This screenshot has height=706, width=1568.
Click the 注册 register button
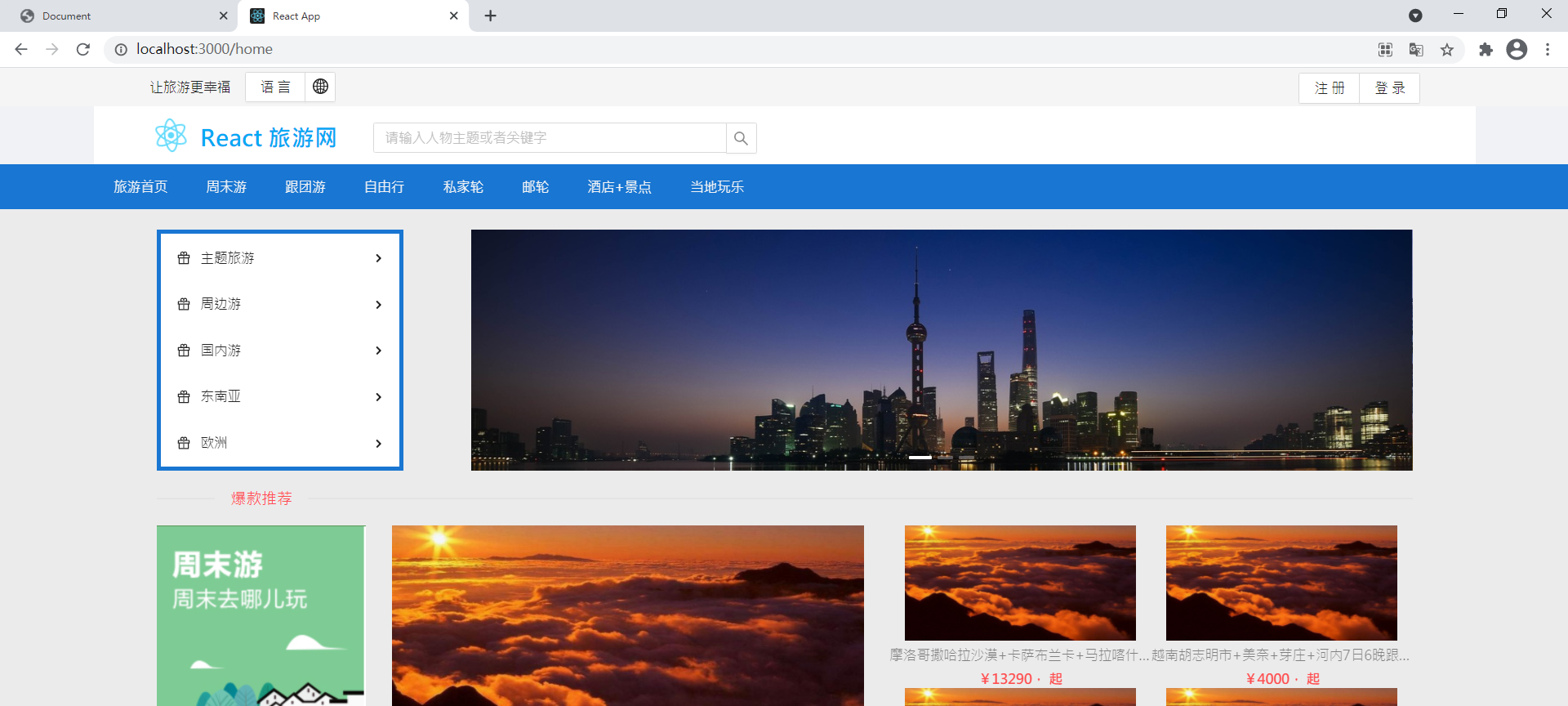pyautogui.click(x=1330, y=88)
